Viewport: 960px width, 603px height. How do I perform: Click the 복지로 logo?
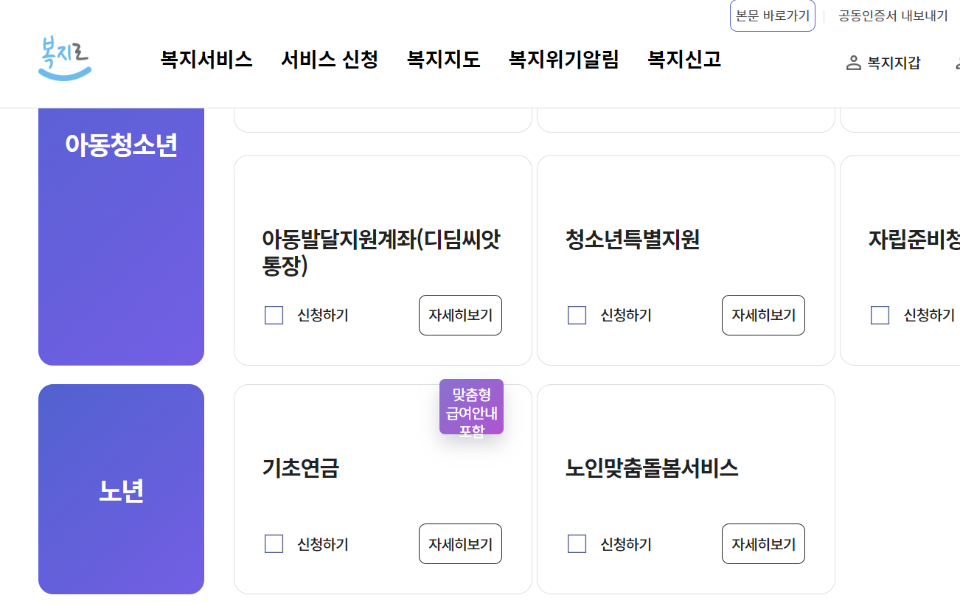64,57
